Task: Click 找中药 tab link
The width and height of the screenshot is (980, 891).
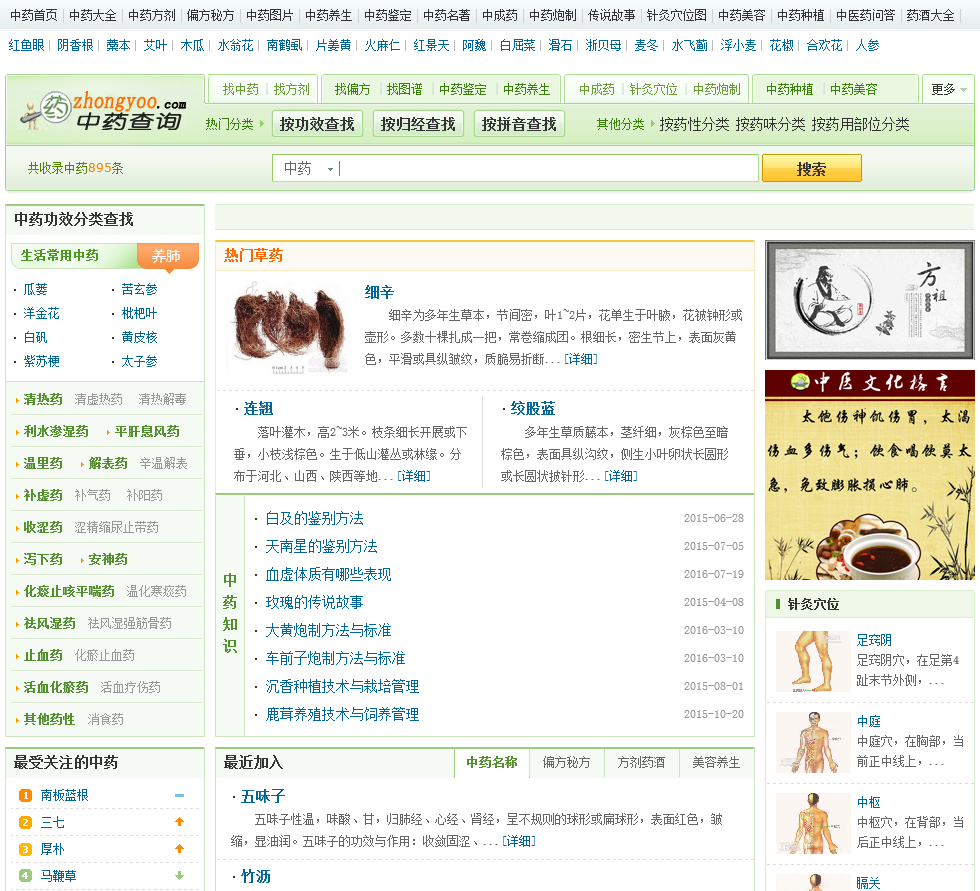Action: click(x=241, y=89)
